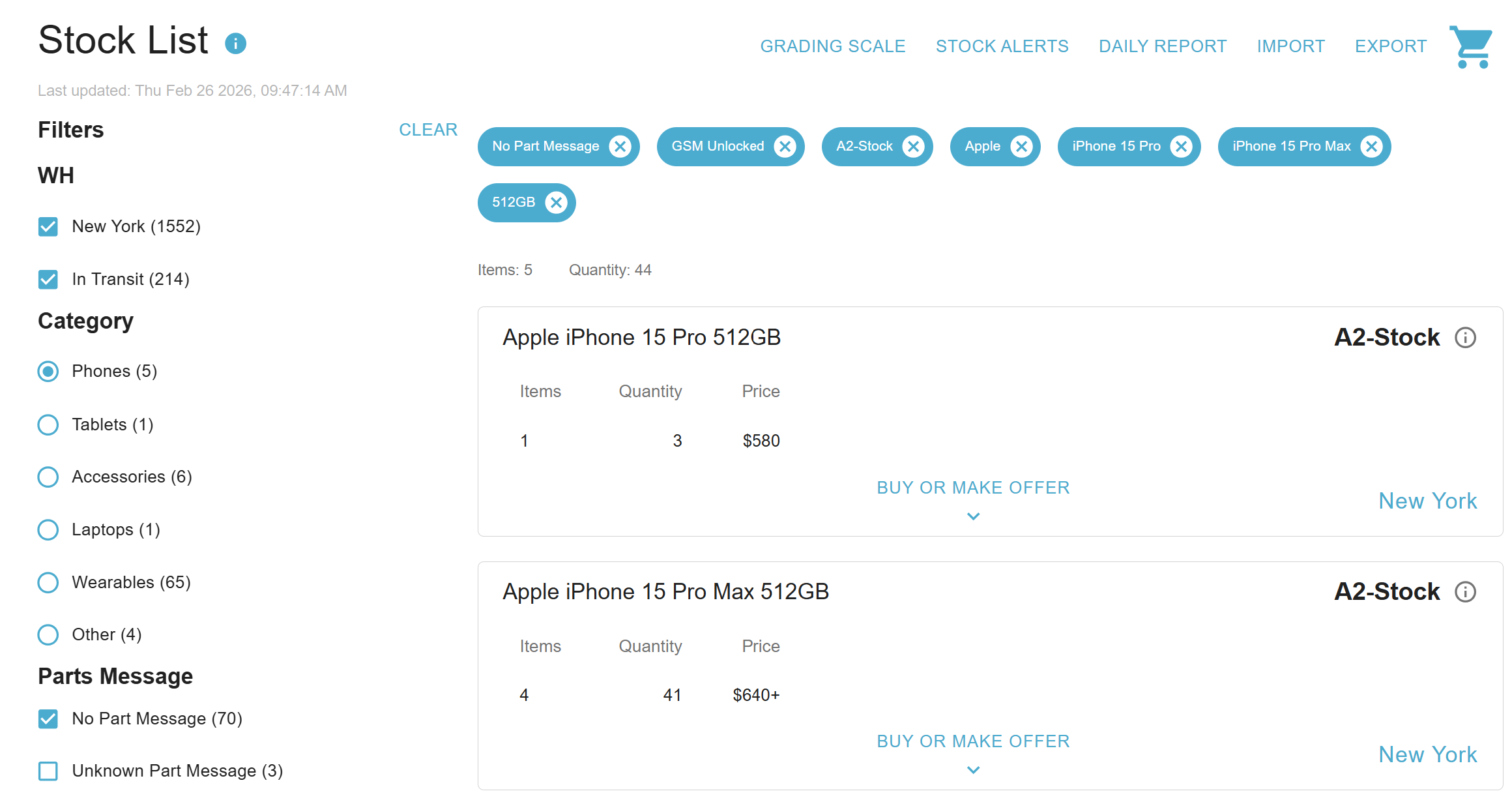This screenshot has height=802, width=1512.
Task: Click the Apple iPhone 15 Pro Max 512GB title
Action: pos(666,592)
